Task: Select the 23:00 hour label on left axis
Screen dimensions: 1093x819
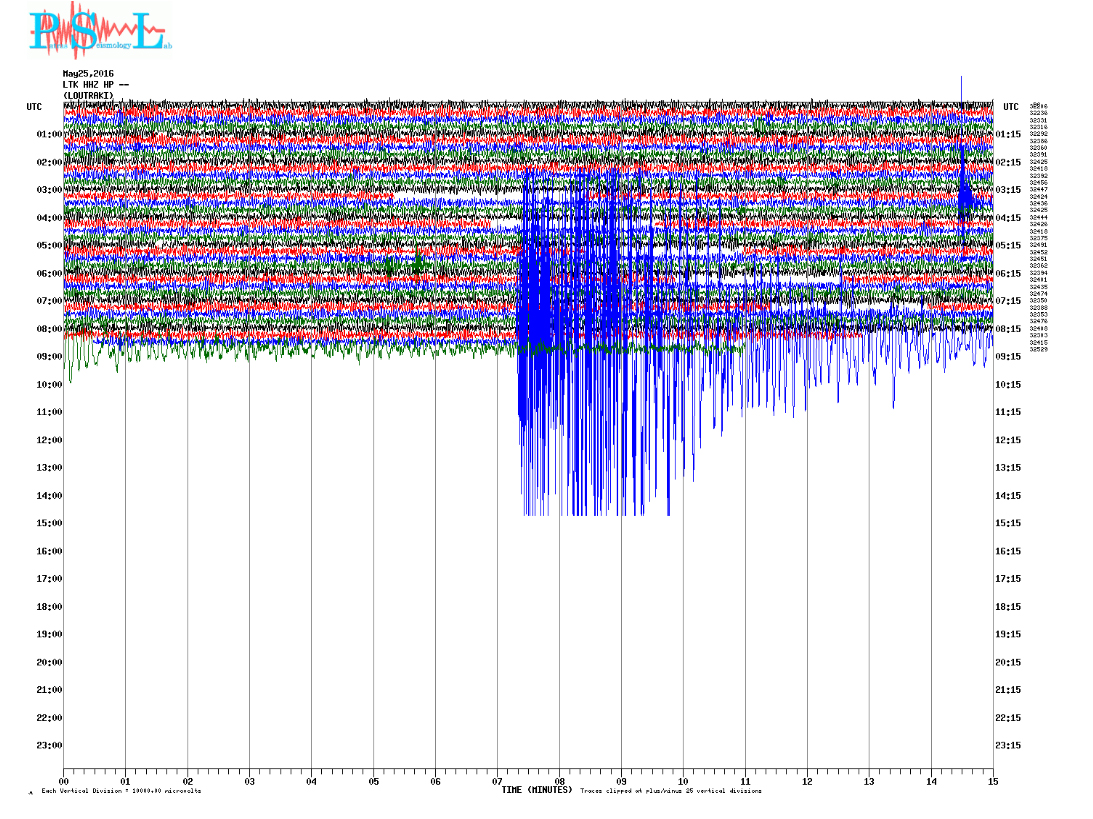Action: [49, 745]
